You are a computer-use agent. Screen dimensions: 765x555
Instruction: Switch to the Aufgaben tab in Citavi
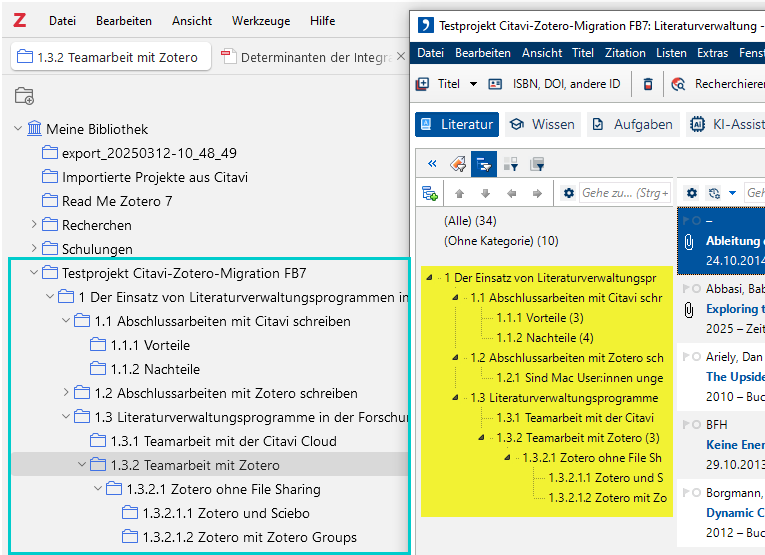(633, 124)
